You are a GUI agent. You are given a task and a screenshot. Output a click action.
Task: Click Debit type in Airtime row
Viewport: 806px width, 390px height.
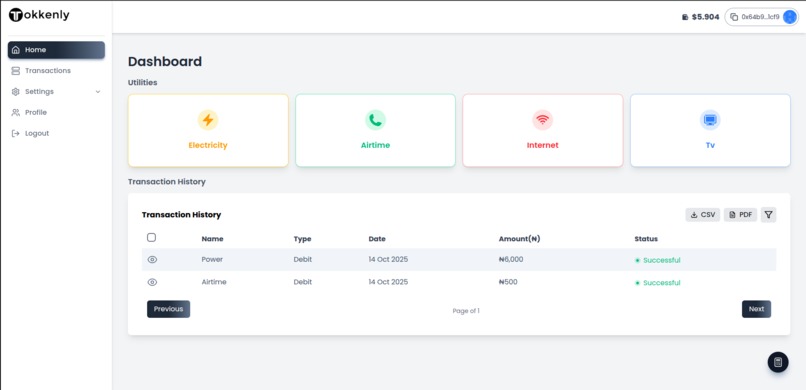pos(303,282)
